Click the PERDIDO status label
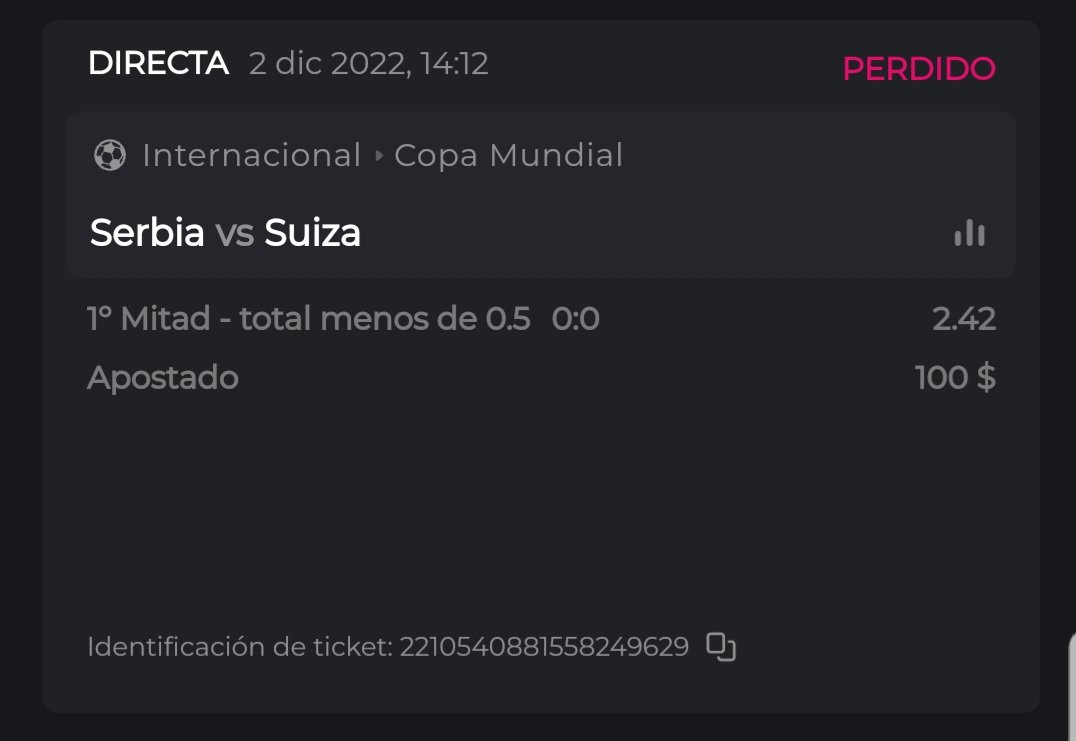 pyautogui.click(x=919, y=68)
